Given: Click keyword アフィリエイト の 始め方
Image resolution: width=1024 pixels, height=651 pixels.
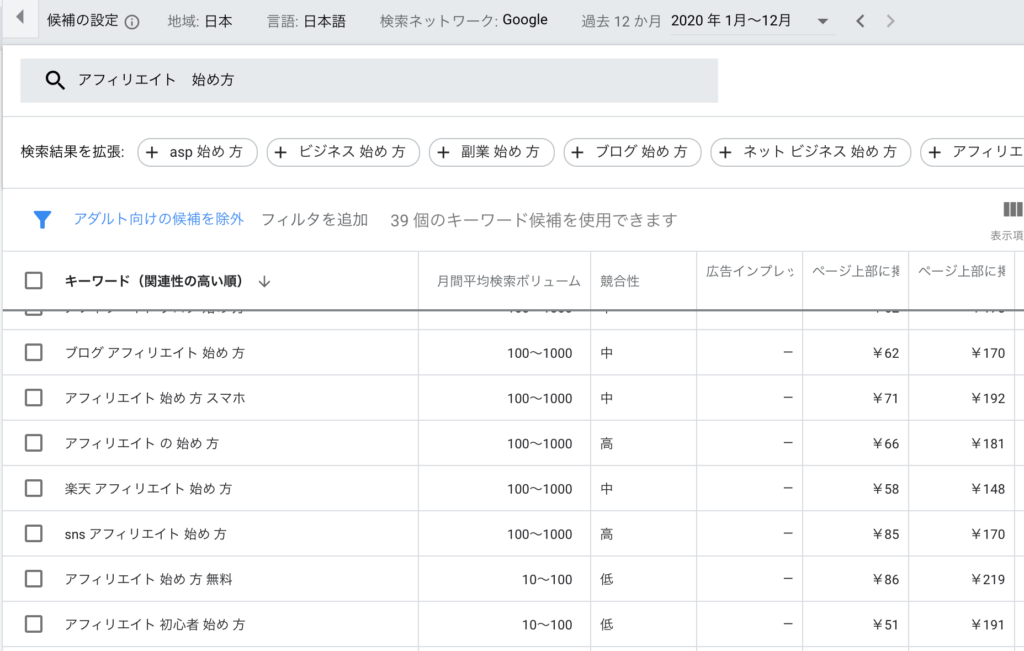Looking at the screenshot, I should [x=142, y=443].
